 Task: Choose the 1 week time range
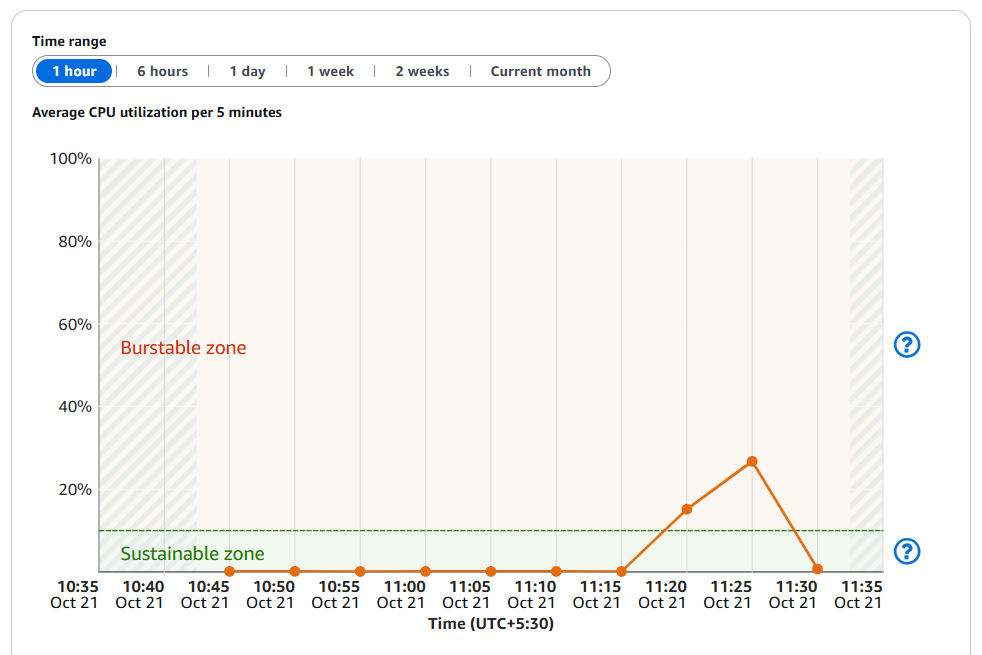tap(330, 72)
